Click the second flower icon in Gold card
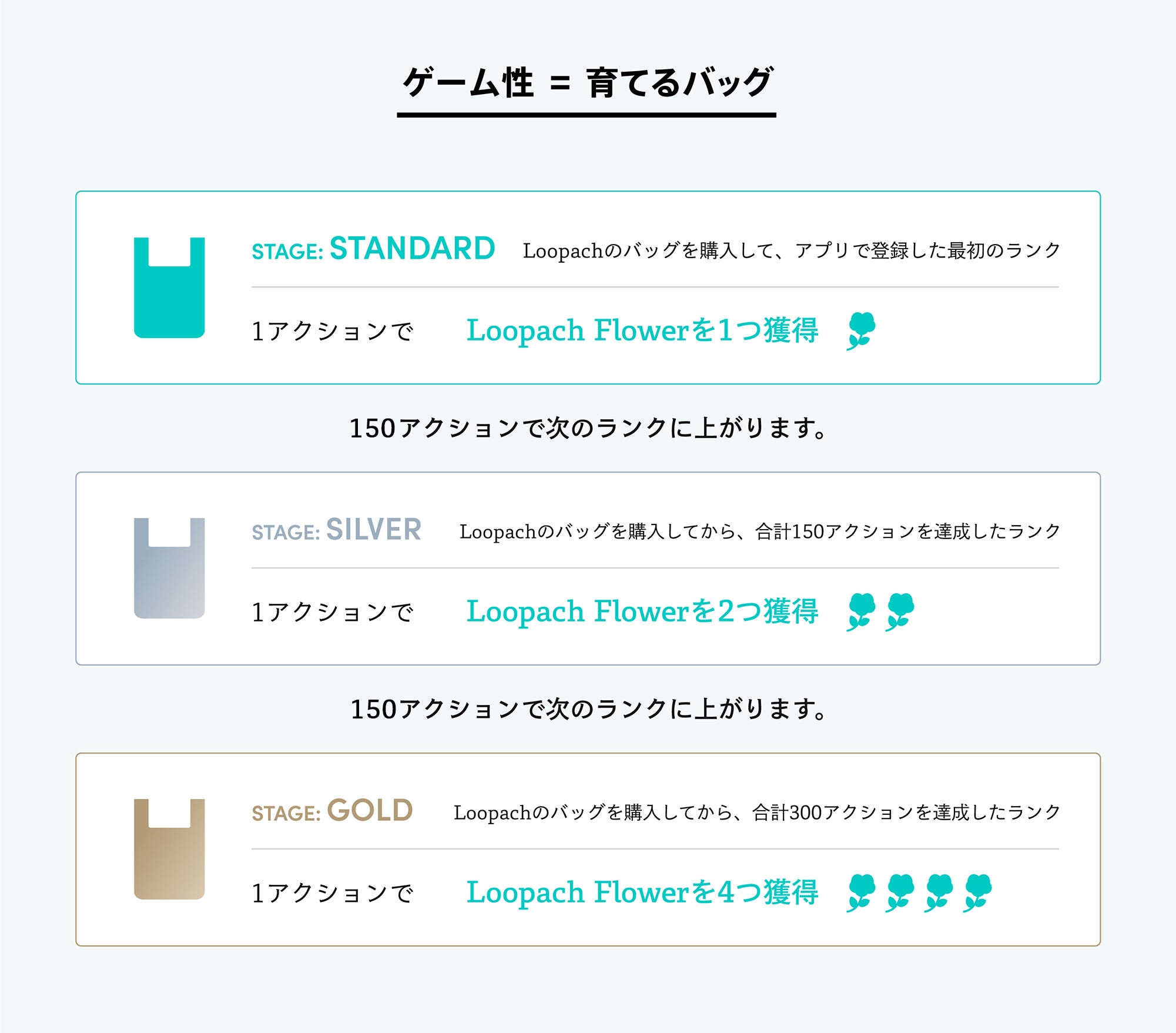 pyautogui.click(x=900, y=892)
